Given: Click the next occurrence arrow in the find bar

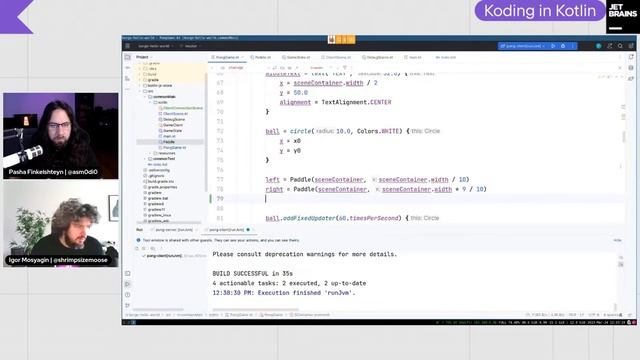Looking at the screenshot, I should point(338,68).
